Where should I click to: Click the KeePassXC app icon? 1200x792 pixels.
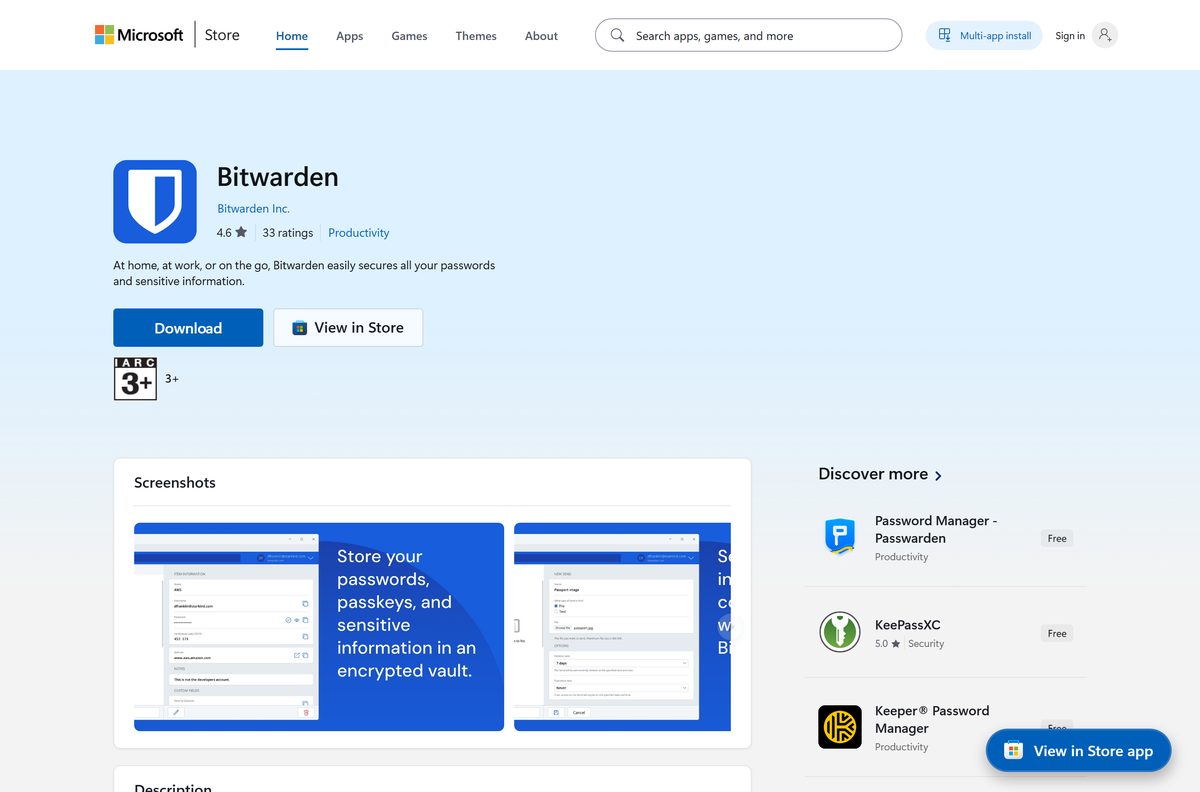tap(840, 632)
